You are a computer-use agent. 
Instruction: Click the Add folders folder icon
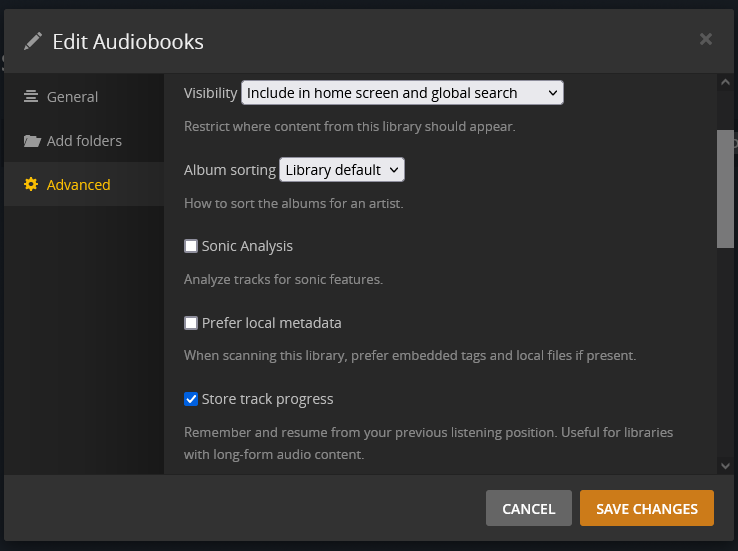coord(31,141)
